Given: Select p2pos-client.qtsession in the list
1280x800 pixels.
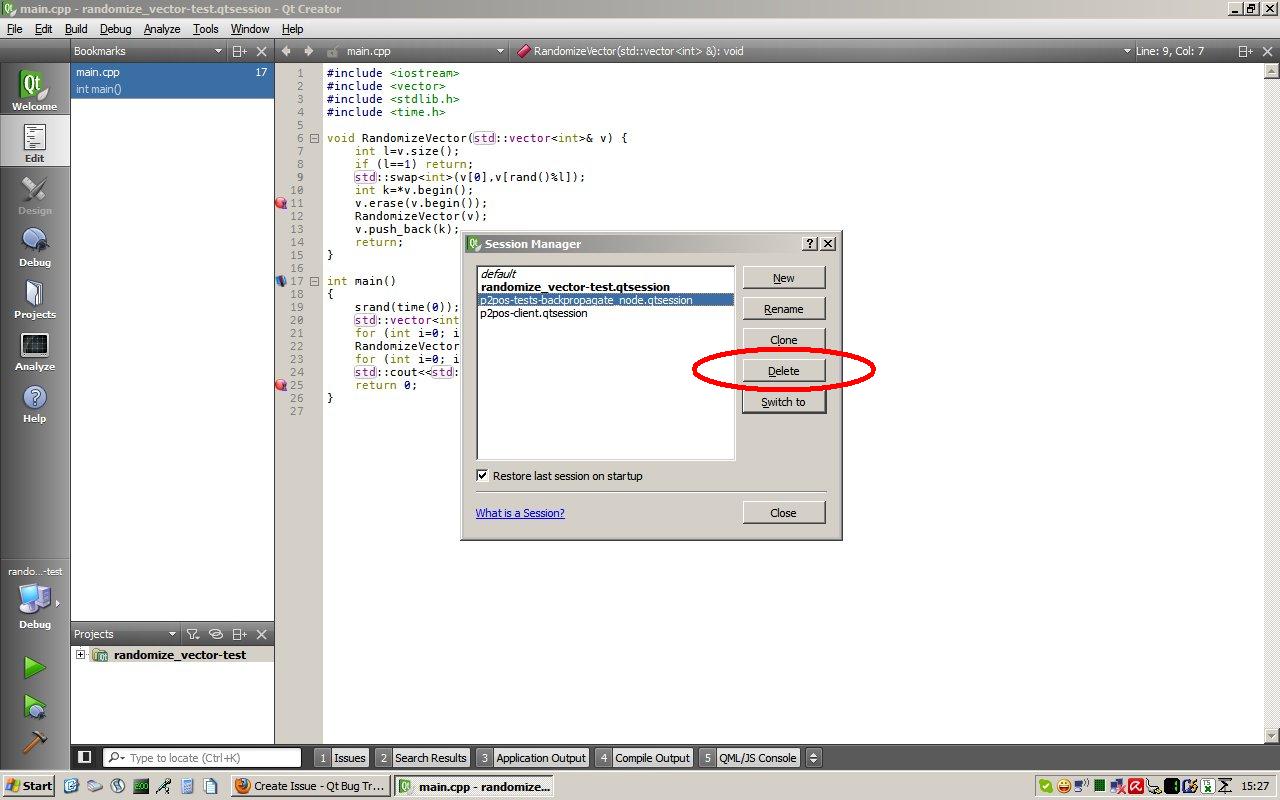Looking at the screenshot, I should coord(534,313).
